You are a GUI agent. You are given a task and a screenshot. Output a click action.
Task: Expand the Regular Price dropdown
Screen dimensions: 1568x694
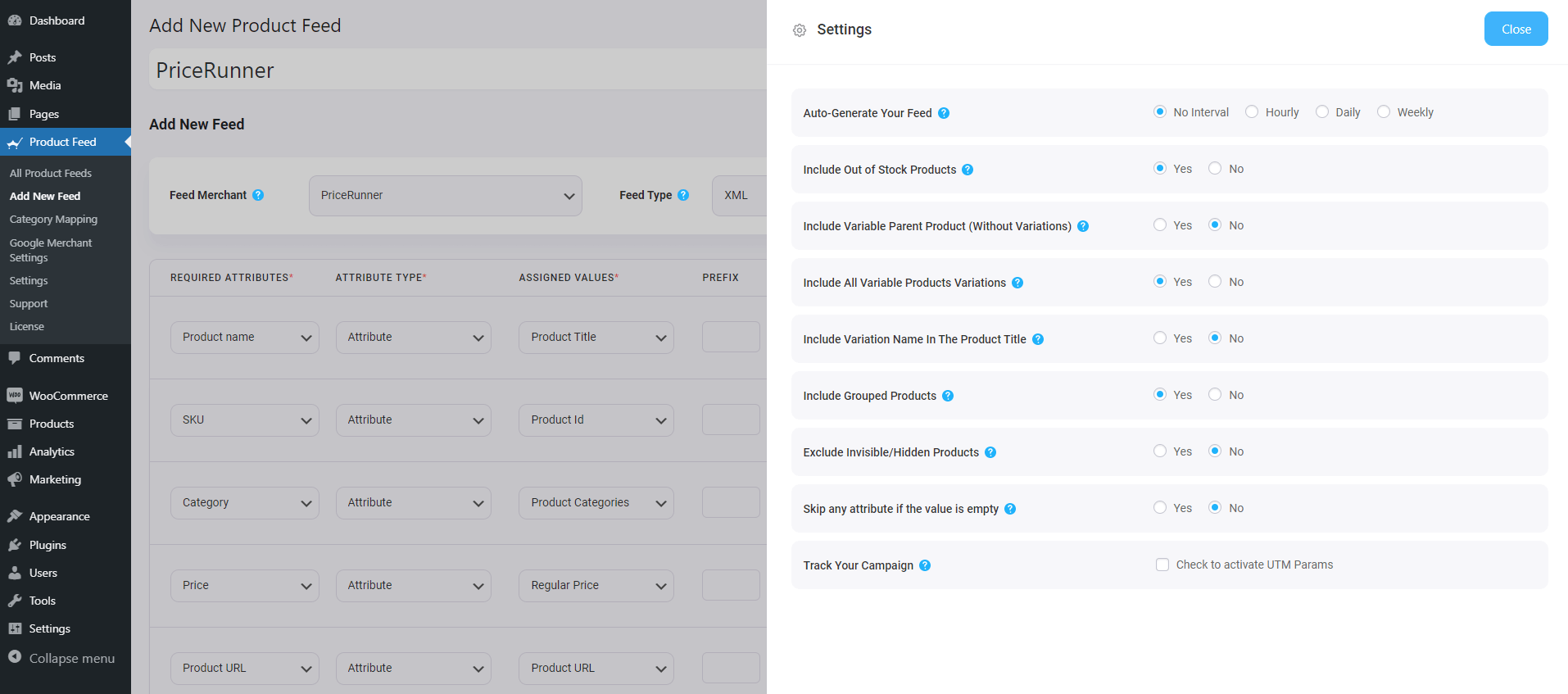[x=596, y=586]
